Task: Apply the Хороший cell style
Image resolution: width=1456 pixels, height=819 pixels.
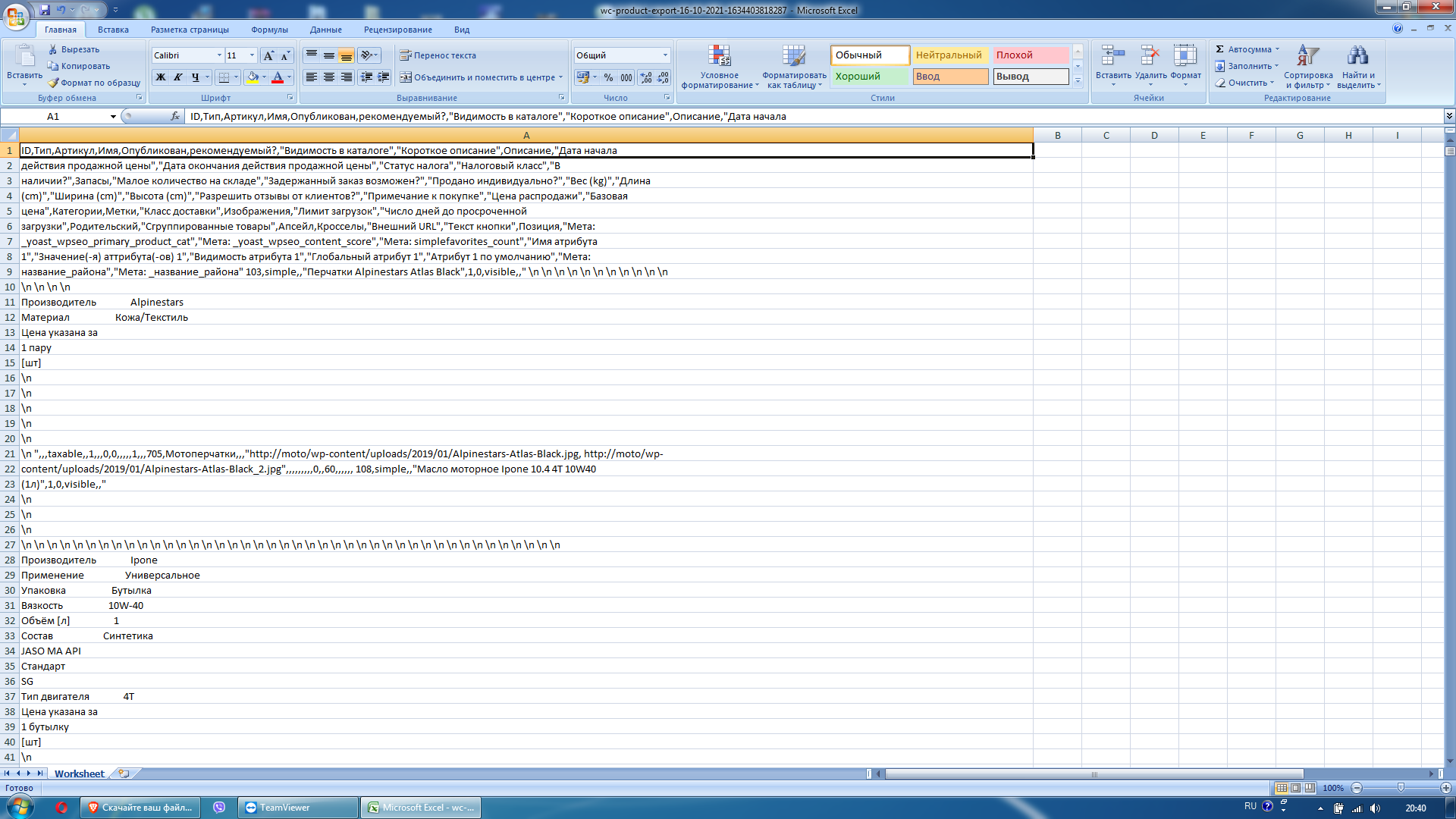Action: click(871, 77)
